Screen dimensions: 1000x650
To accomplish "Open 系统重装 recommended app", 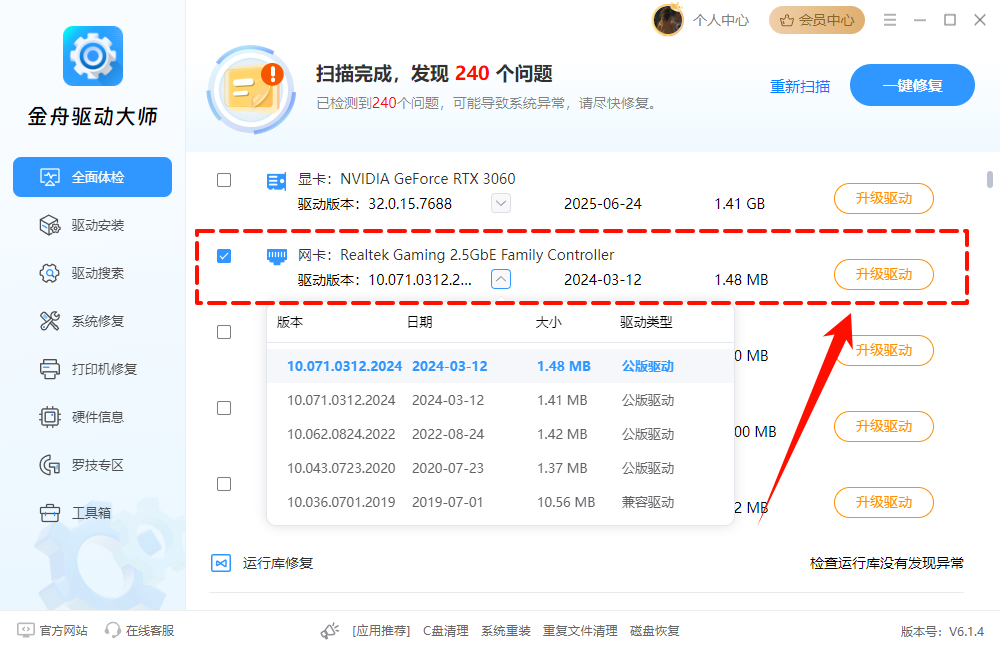I will (506, 631).
